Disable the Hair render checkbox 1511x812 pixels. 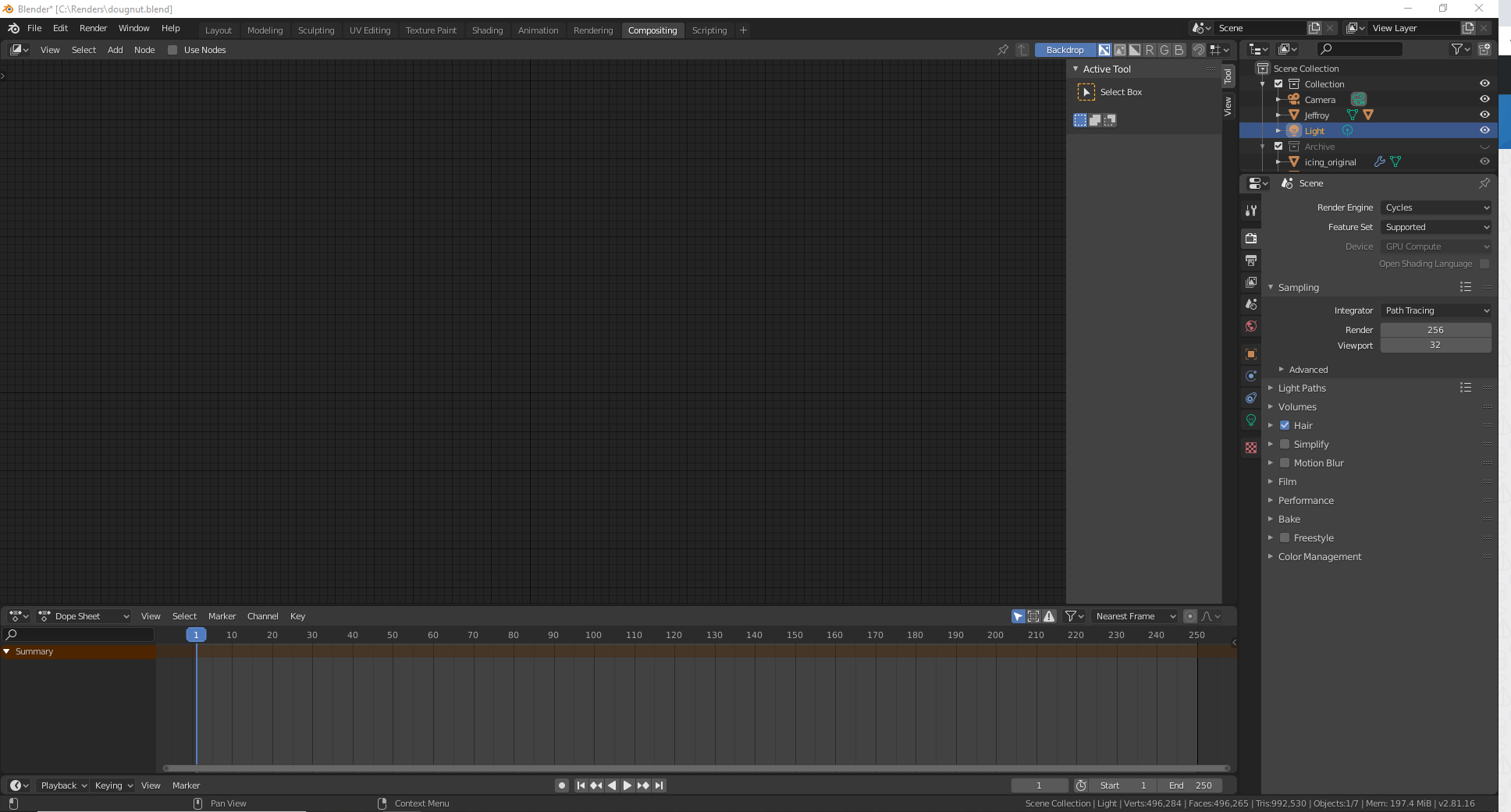coord(1285,425)
